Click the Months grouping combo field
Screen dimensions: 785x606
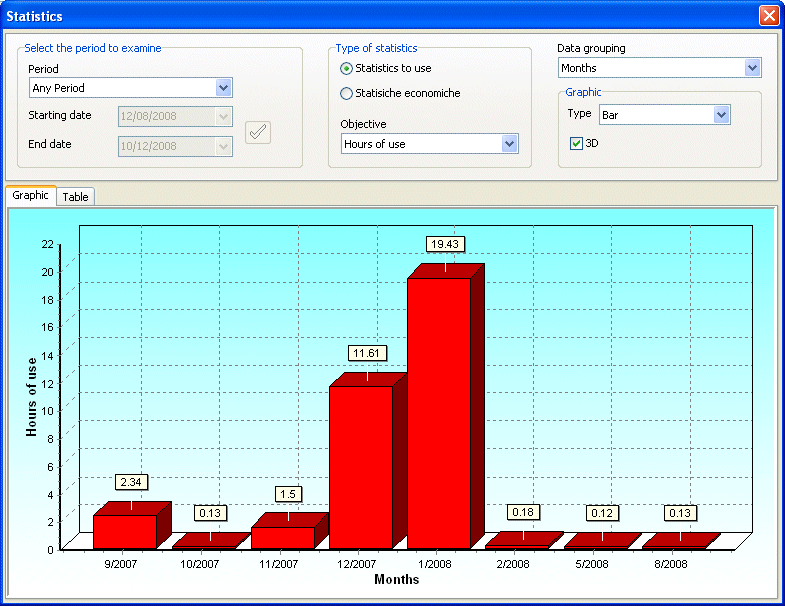point(660,68)
